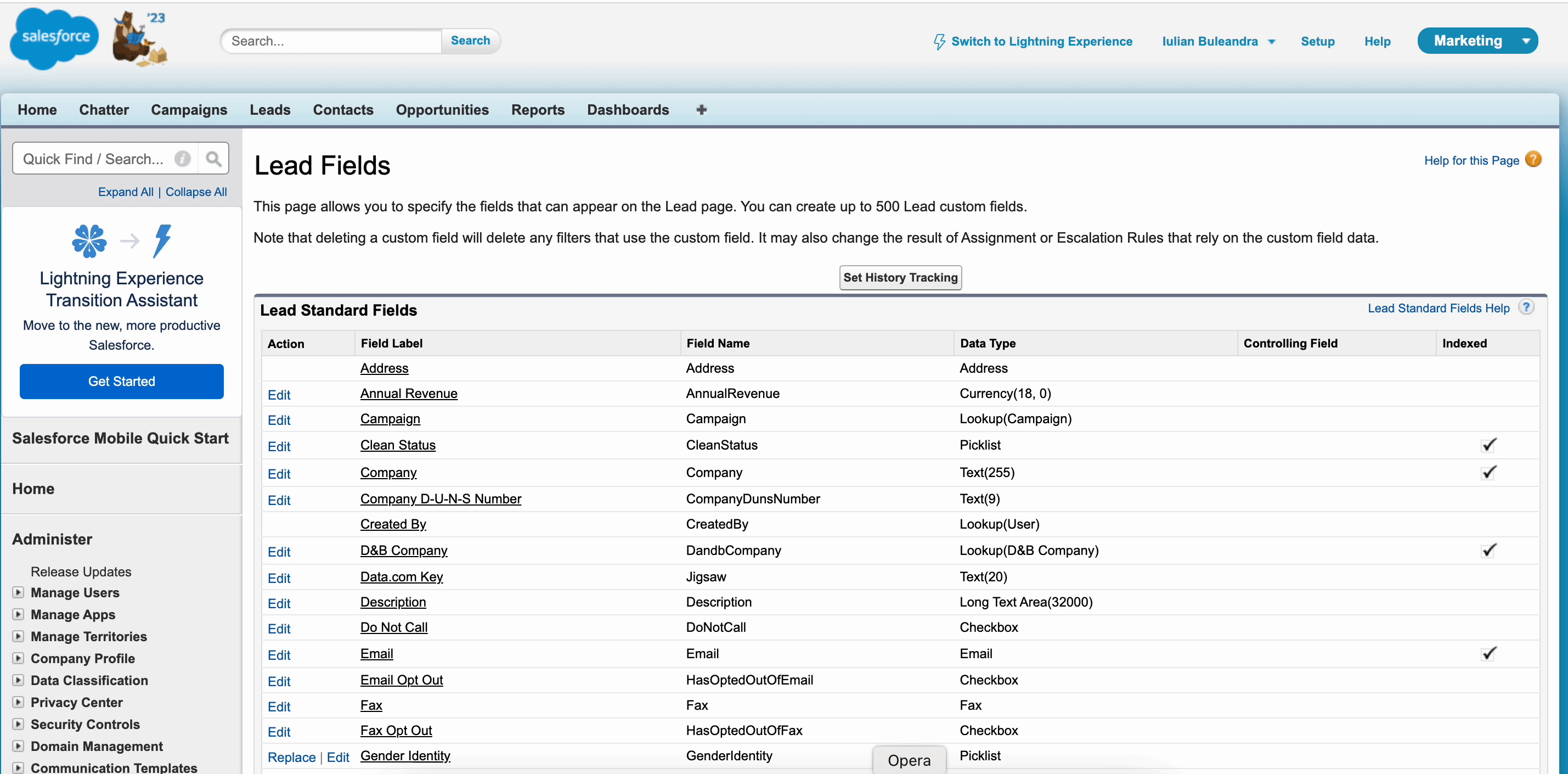Open the Address field label link
This screenshot has height=774, width=1568.
[384, 368]
